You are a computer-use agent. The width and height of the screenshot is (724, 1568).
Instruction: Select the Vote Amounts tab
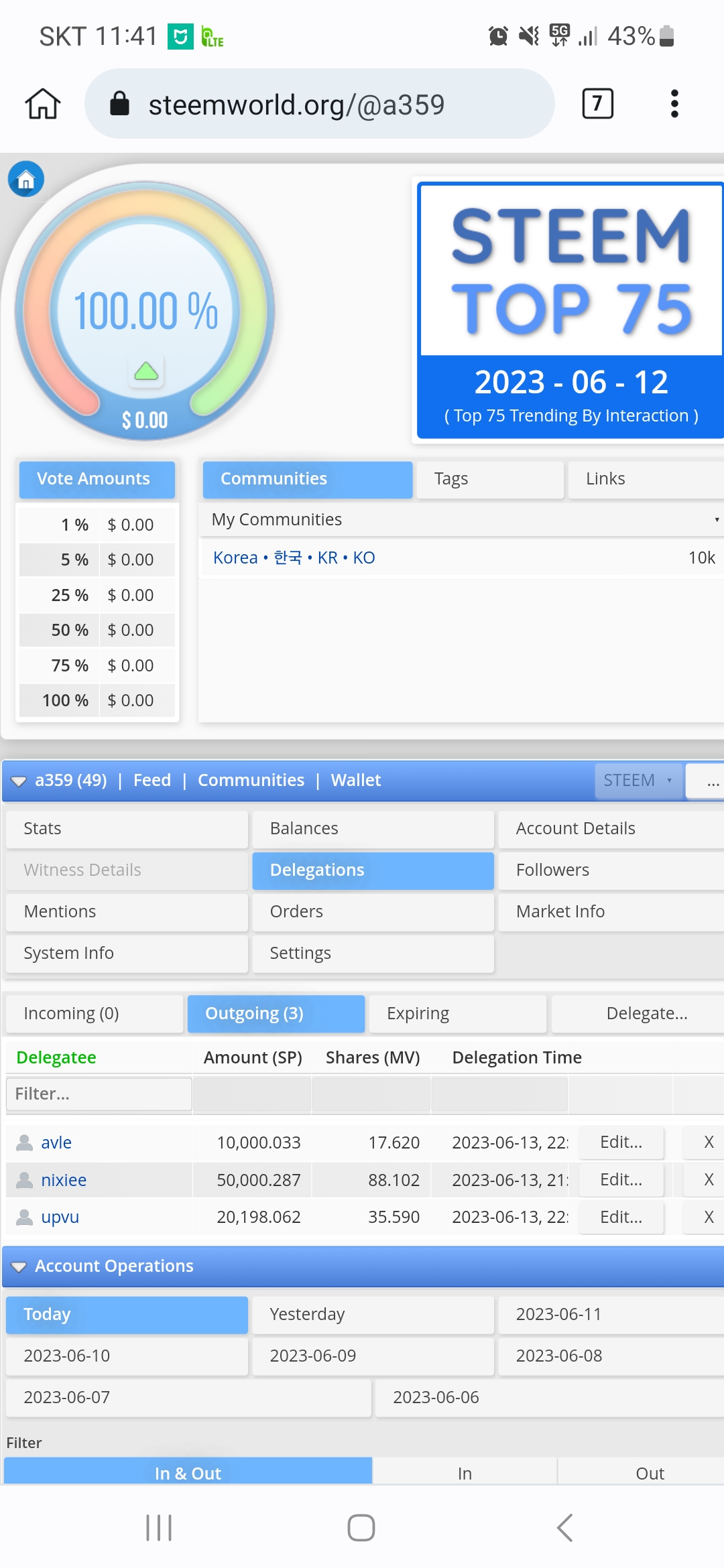pos(97,479)
